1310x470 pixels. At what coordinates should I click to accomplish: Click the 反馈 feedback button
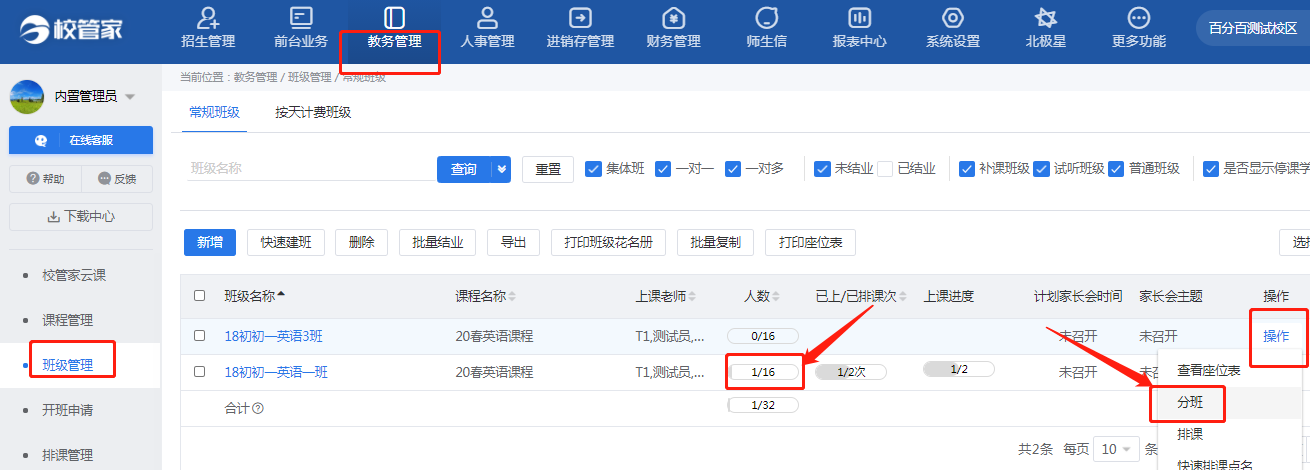tap(117, 179)
